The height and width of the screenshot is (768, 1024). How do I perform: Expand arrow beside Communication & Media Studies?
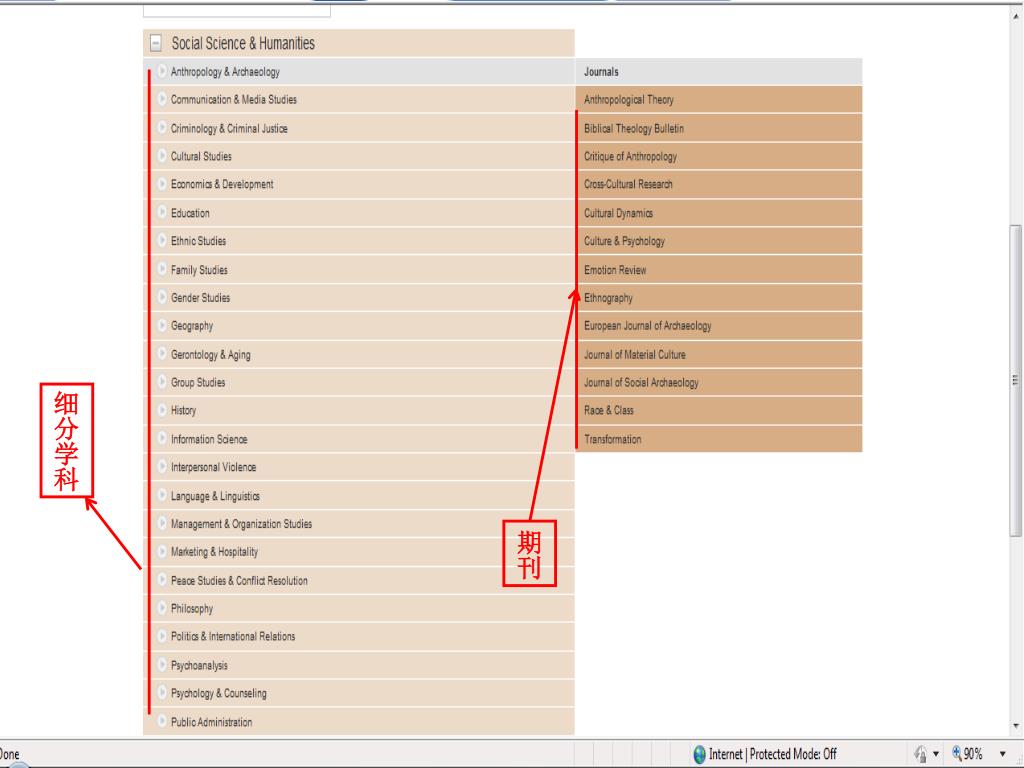pyautogui.click(x=162, y=99)
